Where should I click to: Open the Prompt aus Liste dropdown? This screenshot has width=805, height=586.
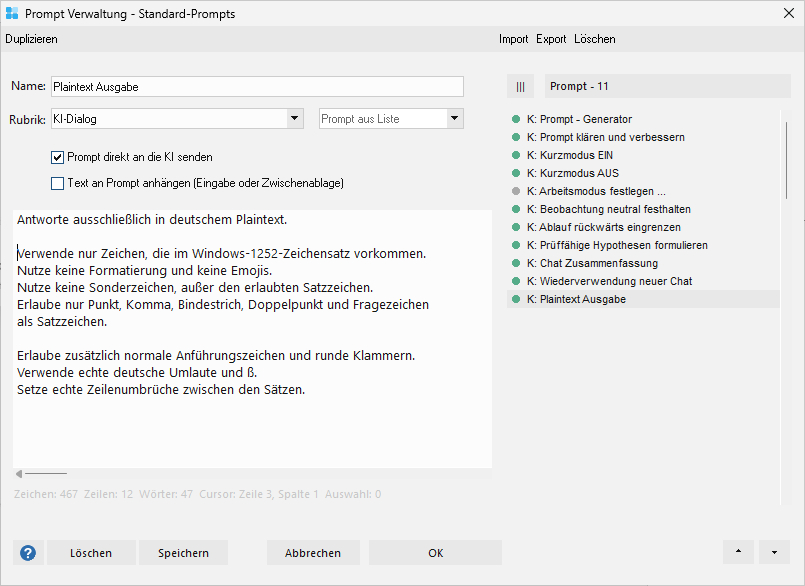point(455,119)
